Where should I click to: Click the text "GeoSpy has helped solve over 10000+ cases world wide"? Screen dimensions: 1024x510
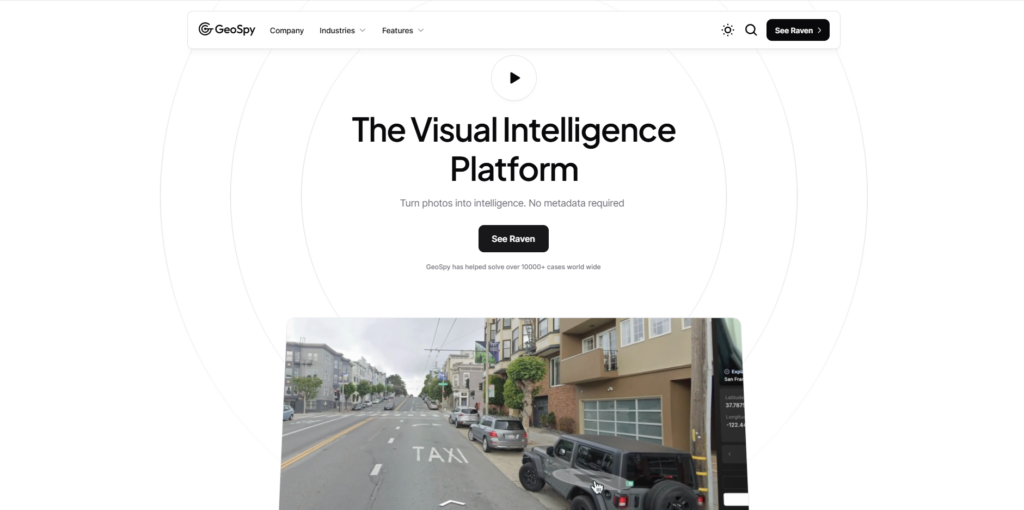click(513, 266)
